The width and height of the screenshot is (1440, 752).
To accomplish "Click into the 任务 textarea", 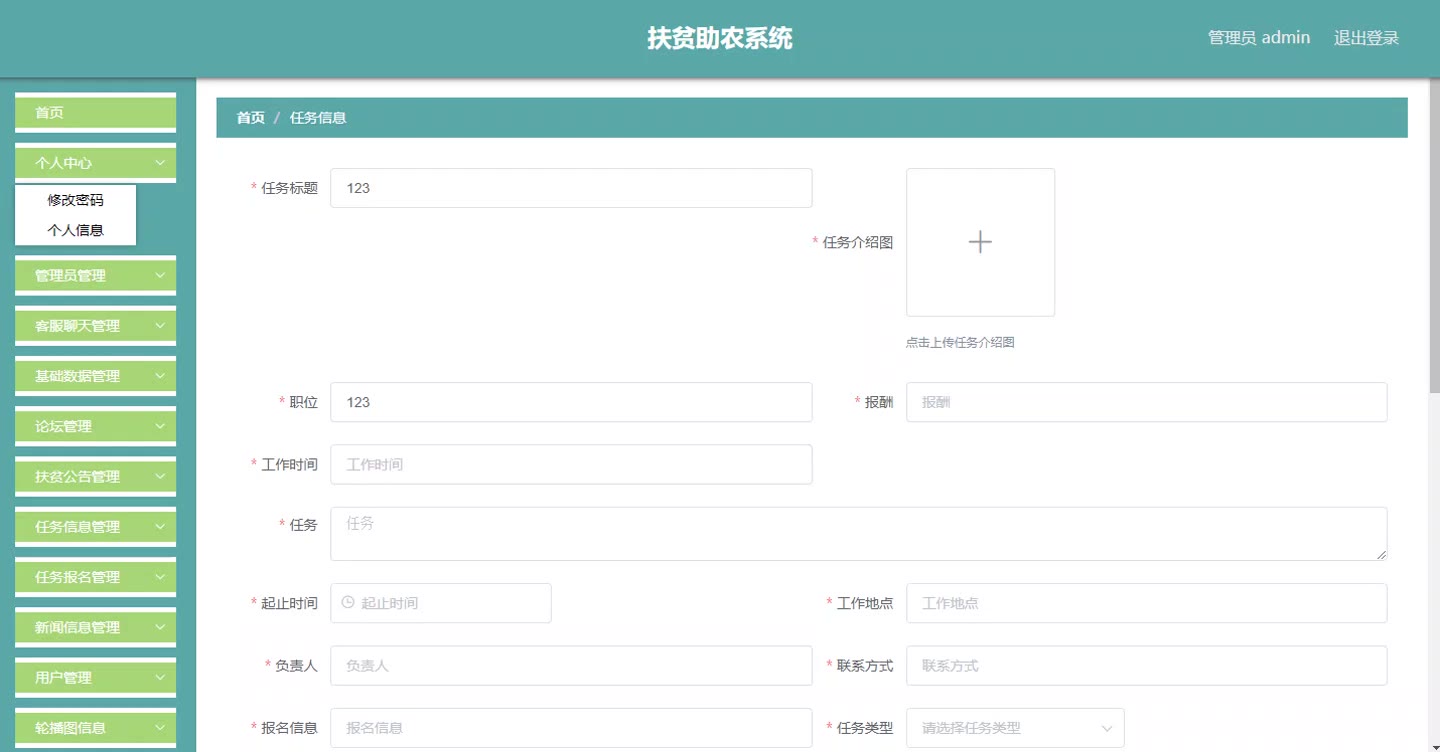I will 859,534.
